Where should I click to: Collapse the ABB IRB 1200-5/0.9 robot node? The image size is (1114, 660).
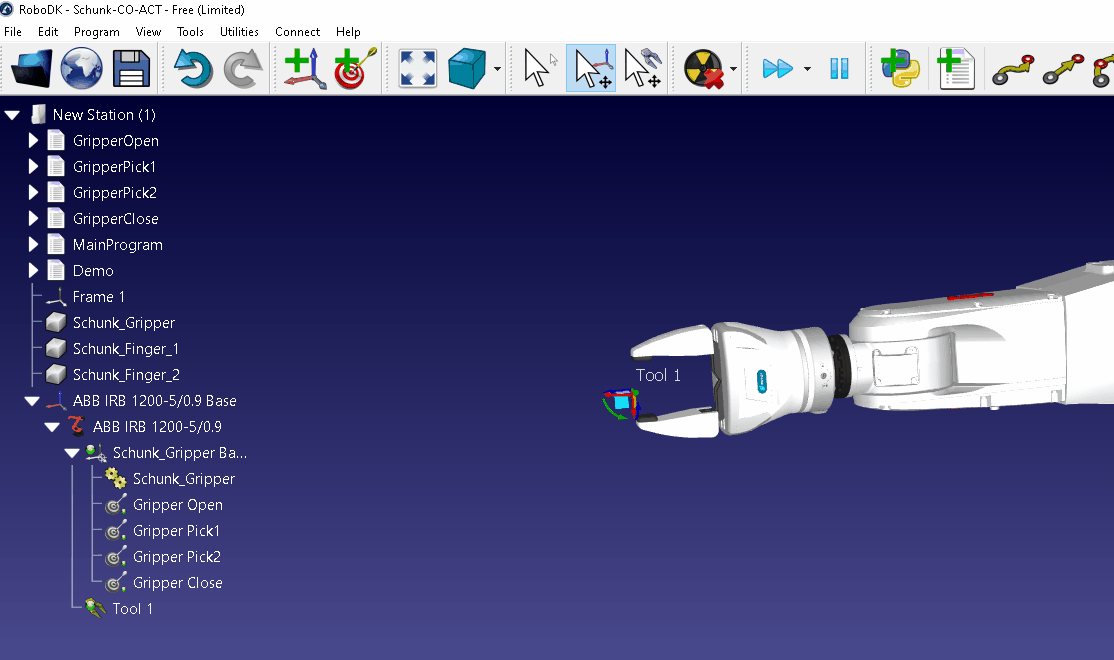(x=52, y=427)
